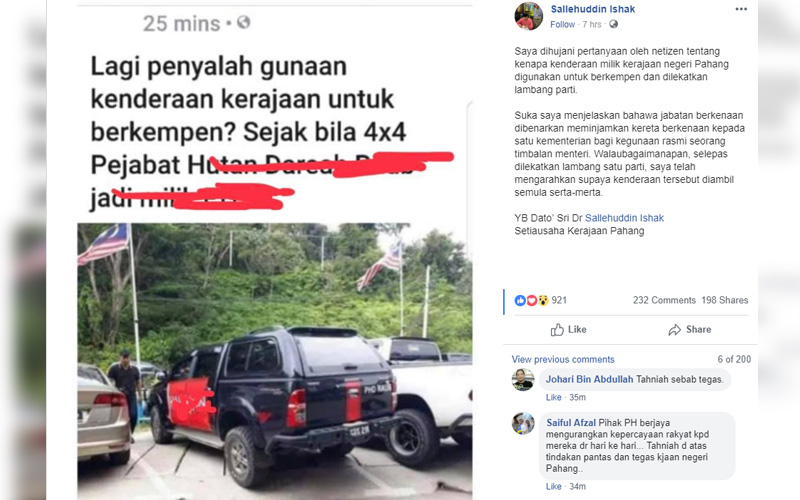Open the reactions emoji summary icons
Image resolution: width=800 pixels, height=500 pixels.
pos(531,301)
